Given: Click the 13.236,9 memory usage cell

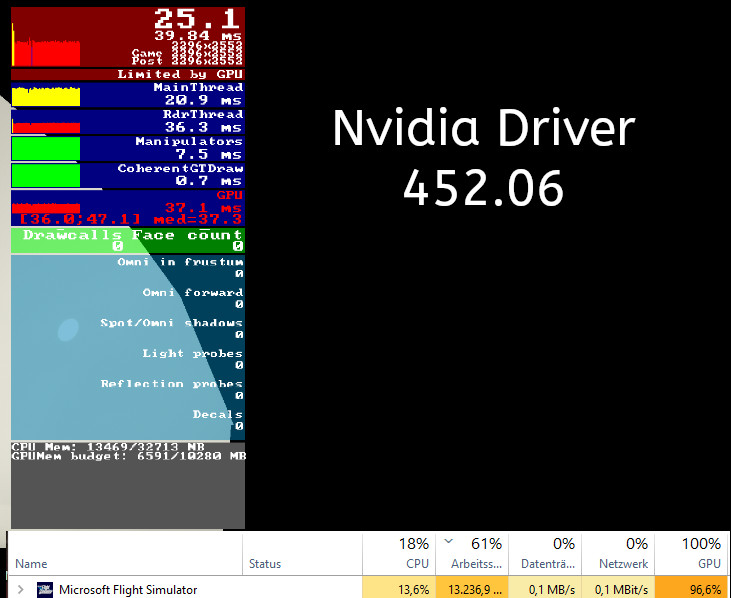Looking at the screenshot, I should point(472,587).
